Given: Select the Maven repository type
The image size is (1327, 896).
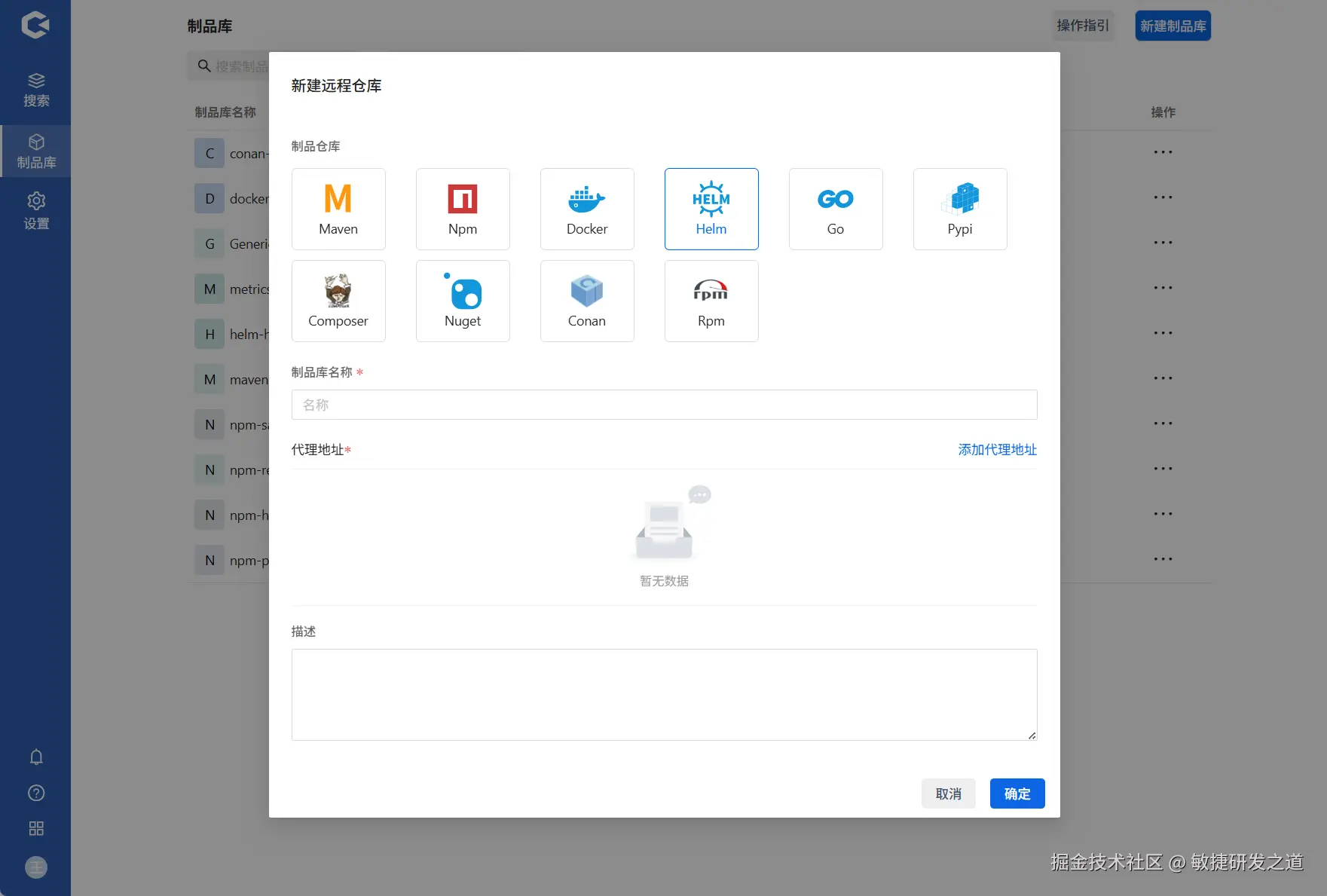Looking at the screenshot, I should 338,209.
